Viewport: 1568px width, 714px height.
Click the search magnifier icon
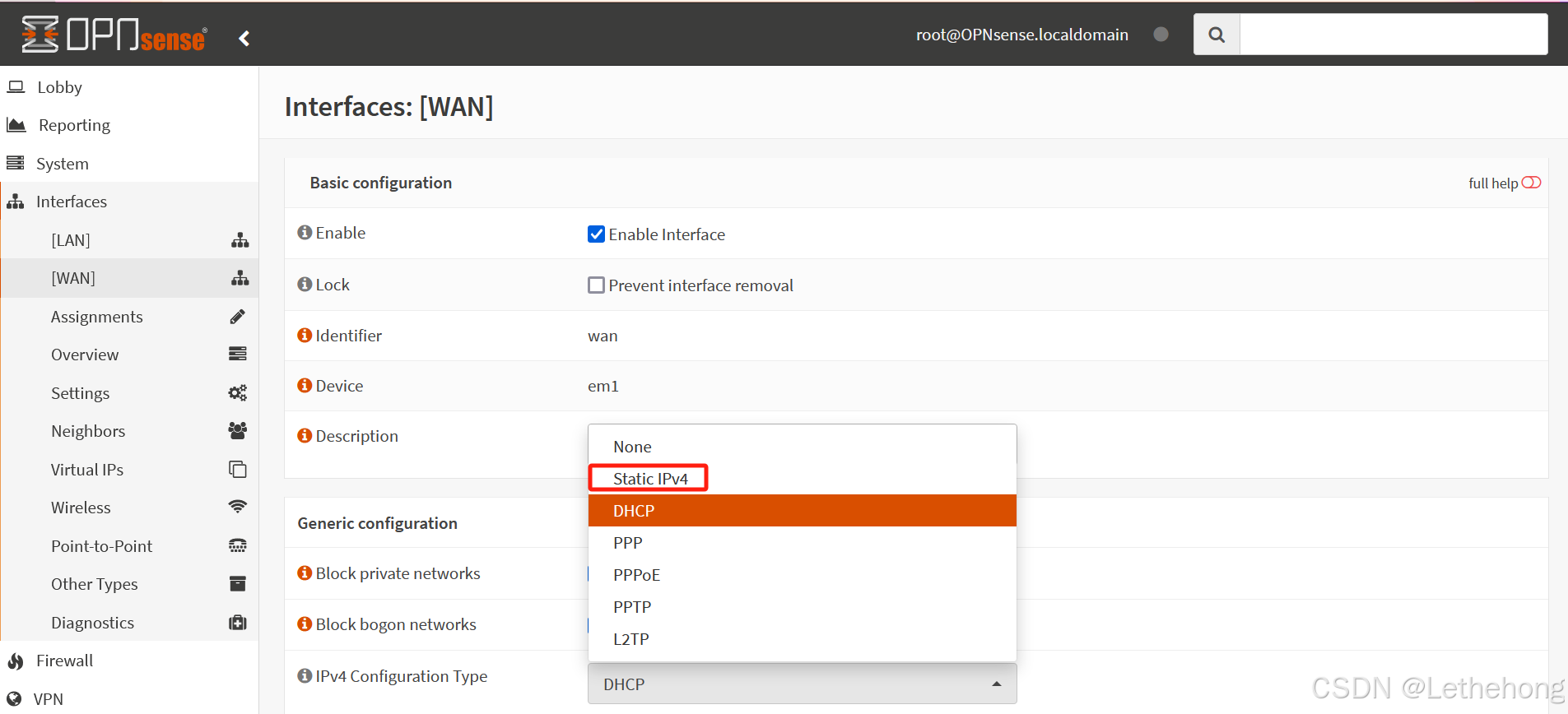(1217, 35)
